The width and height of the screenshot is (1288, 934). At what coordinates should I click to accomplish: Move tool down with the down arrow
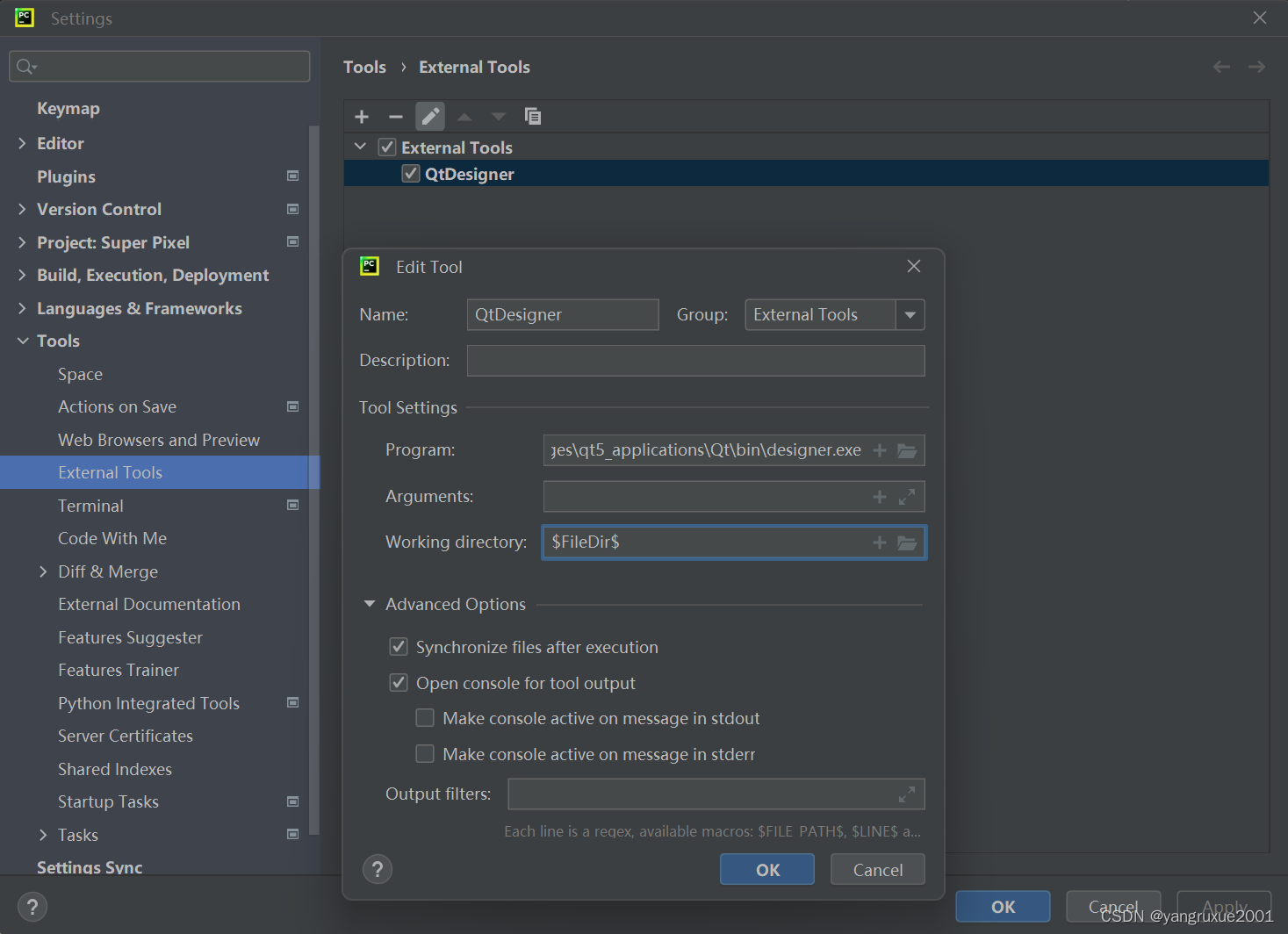(x=499, y=117)
